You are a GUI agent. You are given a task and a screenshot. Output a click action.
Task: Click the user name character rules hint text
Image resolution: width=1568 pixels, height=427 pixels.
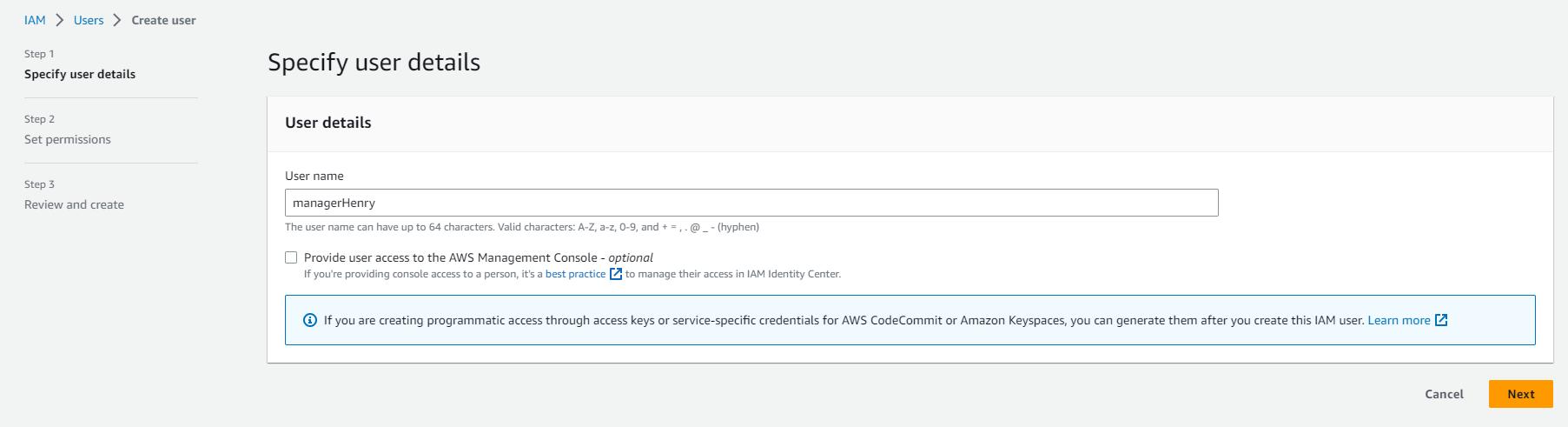pyautogui.click(x=521, y=227)
